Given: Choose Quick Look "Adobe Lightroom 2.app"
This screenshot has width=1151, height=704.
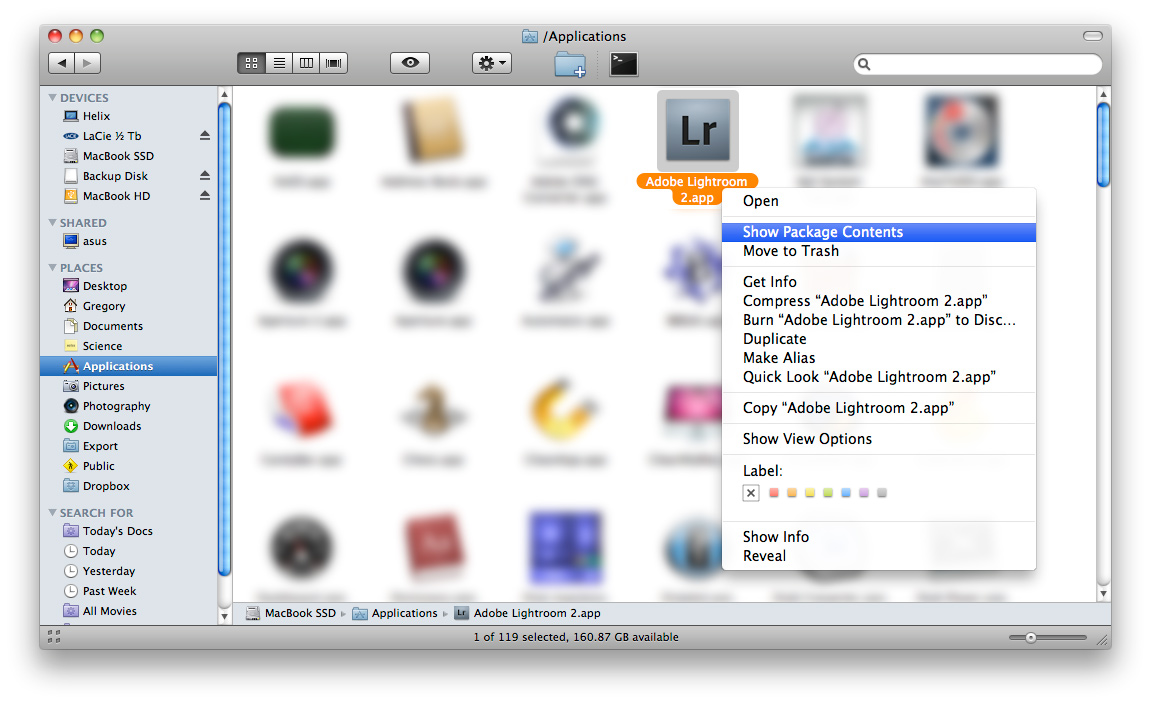Looking at the screenshot, I should coord(879,377).
